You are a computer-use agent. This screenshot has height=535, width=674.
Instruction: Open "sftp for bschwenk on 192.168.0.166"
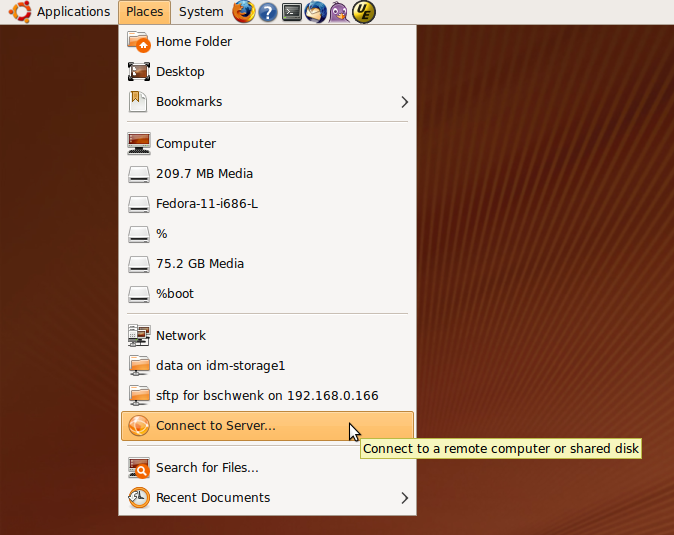click(x=267, y=396)
